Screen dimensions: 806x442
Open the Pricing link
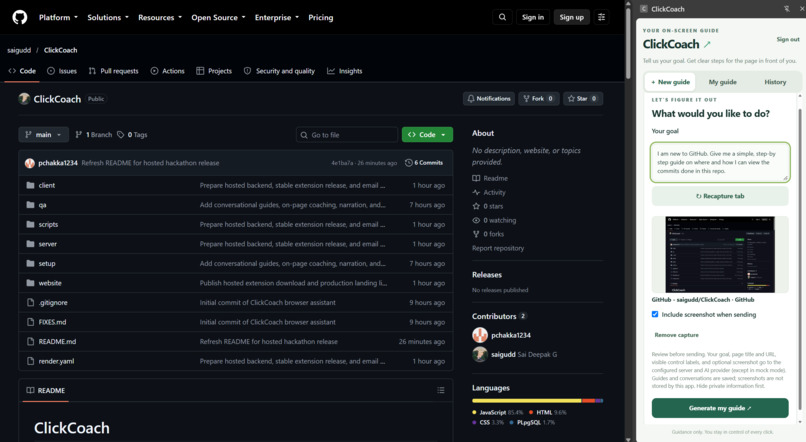click(x=321, y=17)
